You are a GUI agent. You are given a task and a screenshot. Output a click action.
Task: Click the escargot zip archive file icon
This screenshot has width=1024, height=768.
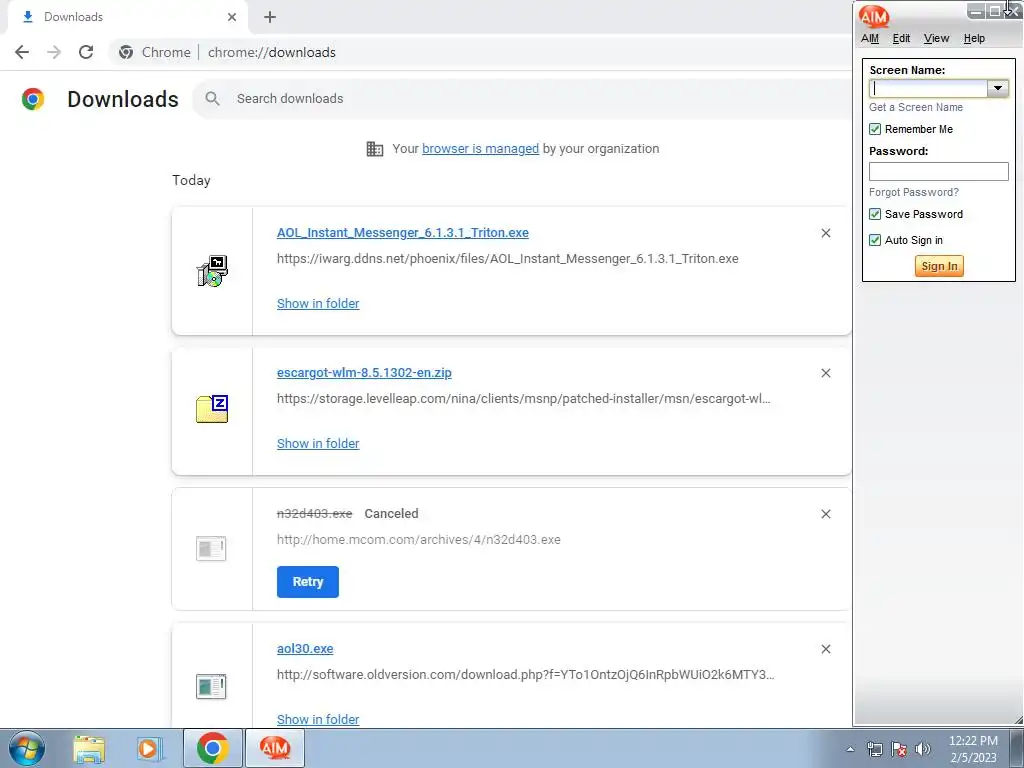(212, 409)
